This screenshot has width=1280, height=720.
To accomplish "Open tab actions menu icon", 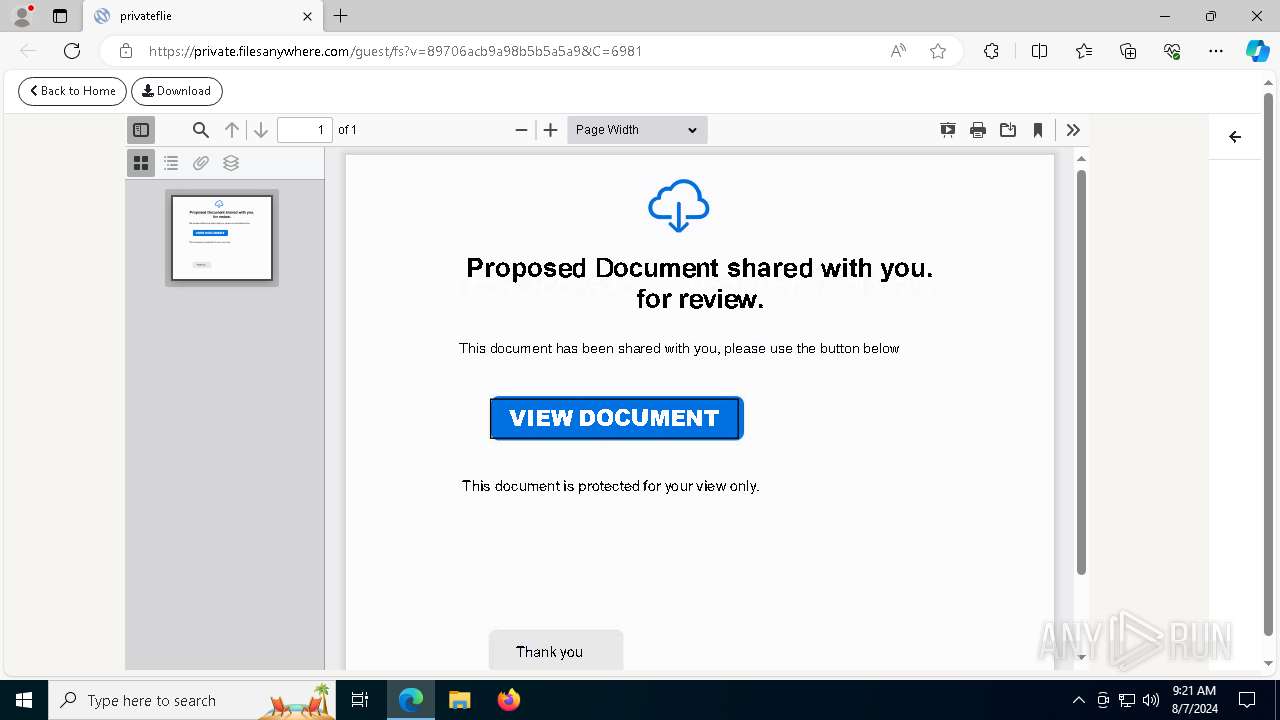I will pyautogui.click(x=60, y=16).
